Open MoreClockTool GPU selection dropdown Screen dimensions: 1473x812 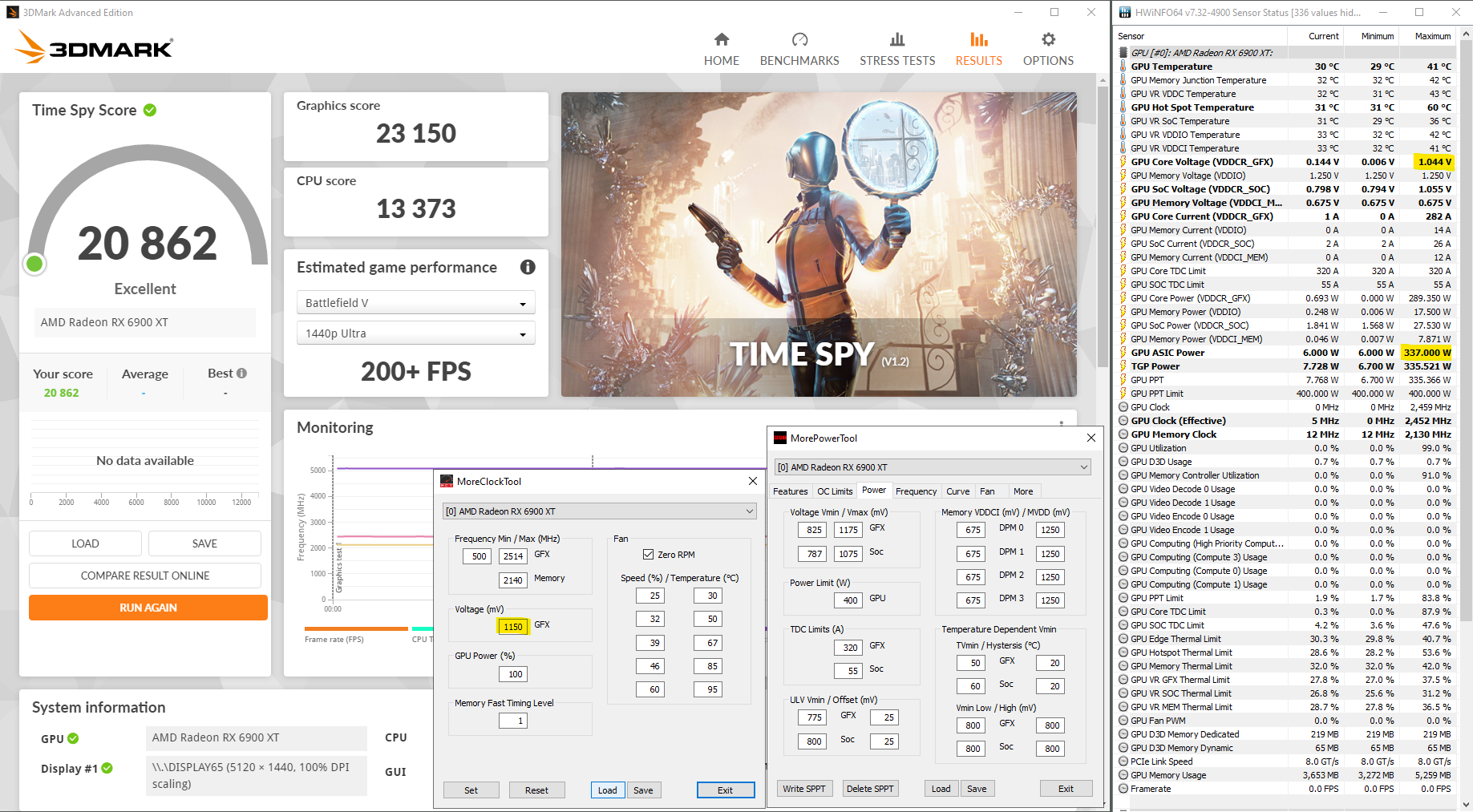point(600,511)
